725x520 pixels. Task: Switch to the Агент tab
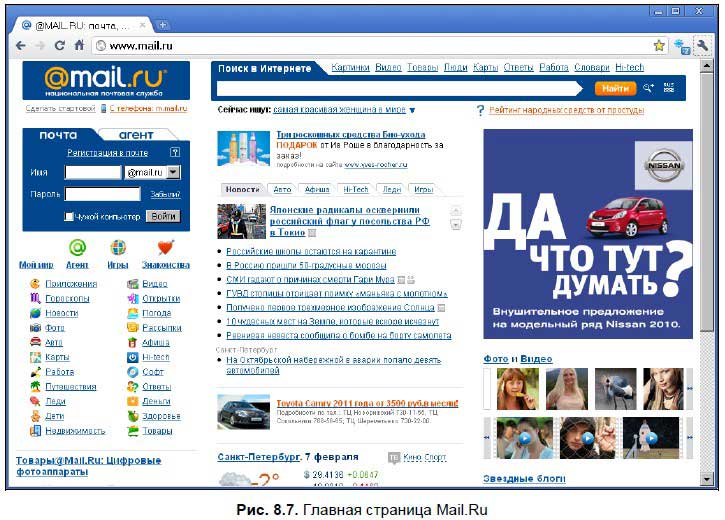[136, 135]
